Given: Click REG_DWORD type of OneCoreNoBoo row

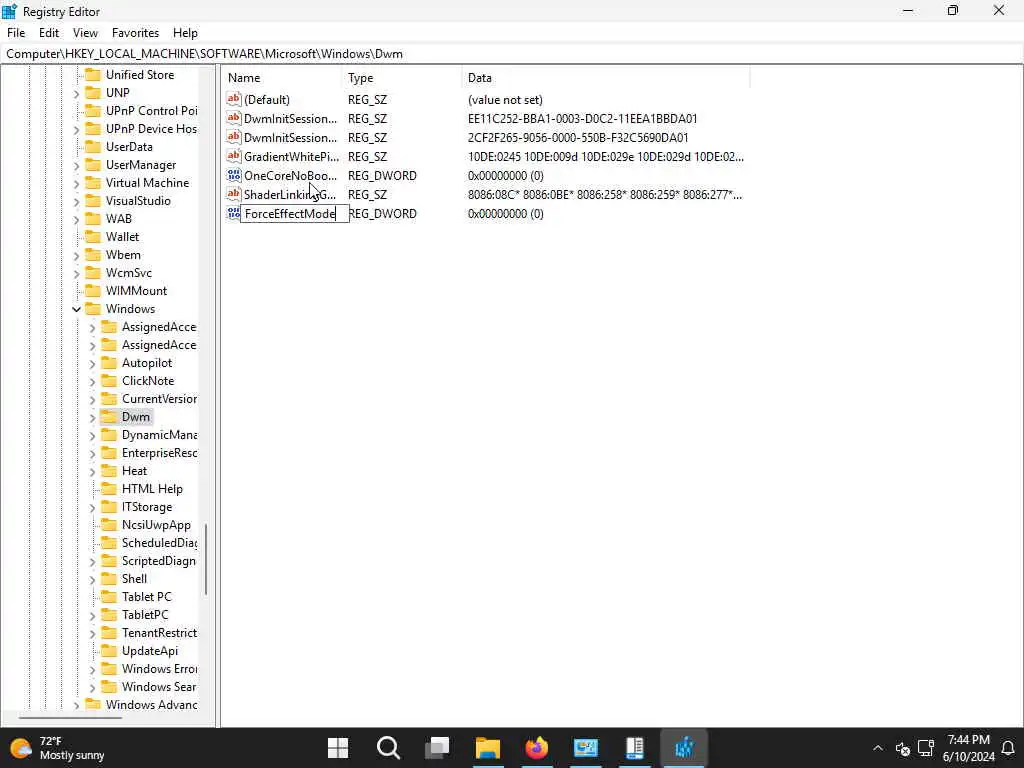Looking at the screenshot, I should [x=382, y=175].
